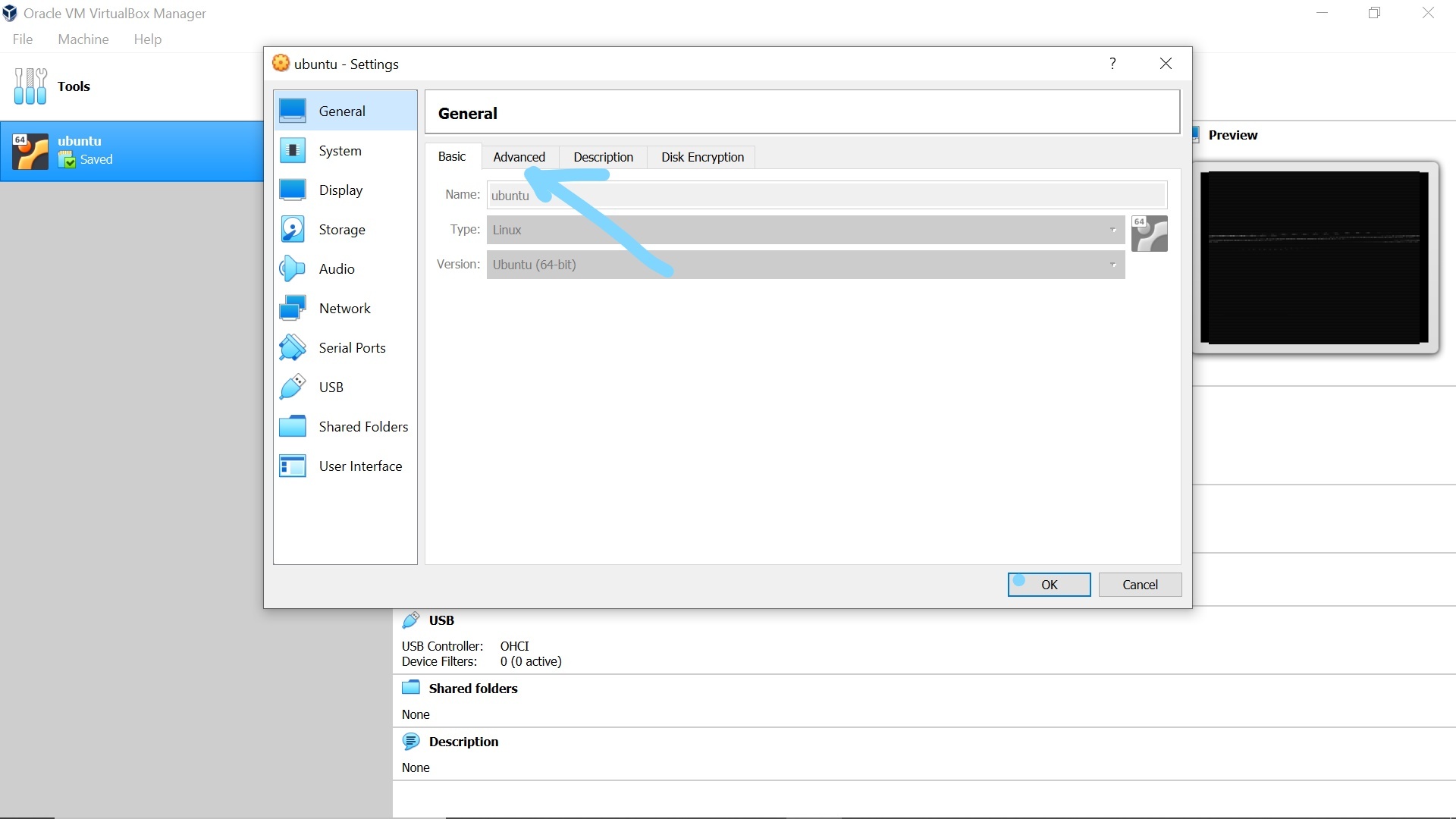1456x819 pixels.
Task: Select the Advanced tab in General settings
Action: coord(519,157)
